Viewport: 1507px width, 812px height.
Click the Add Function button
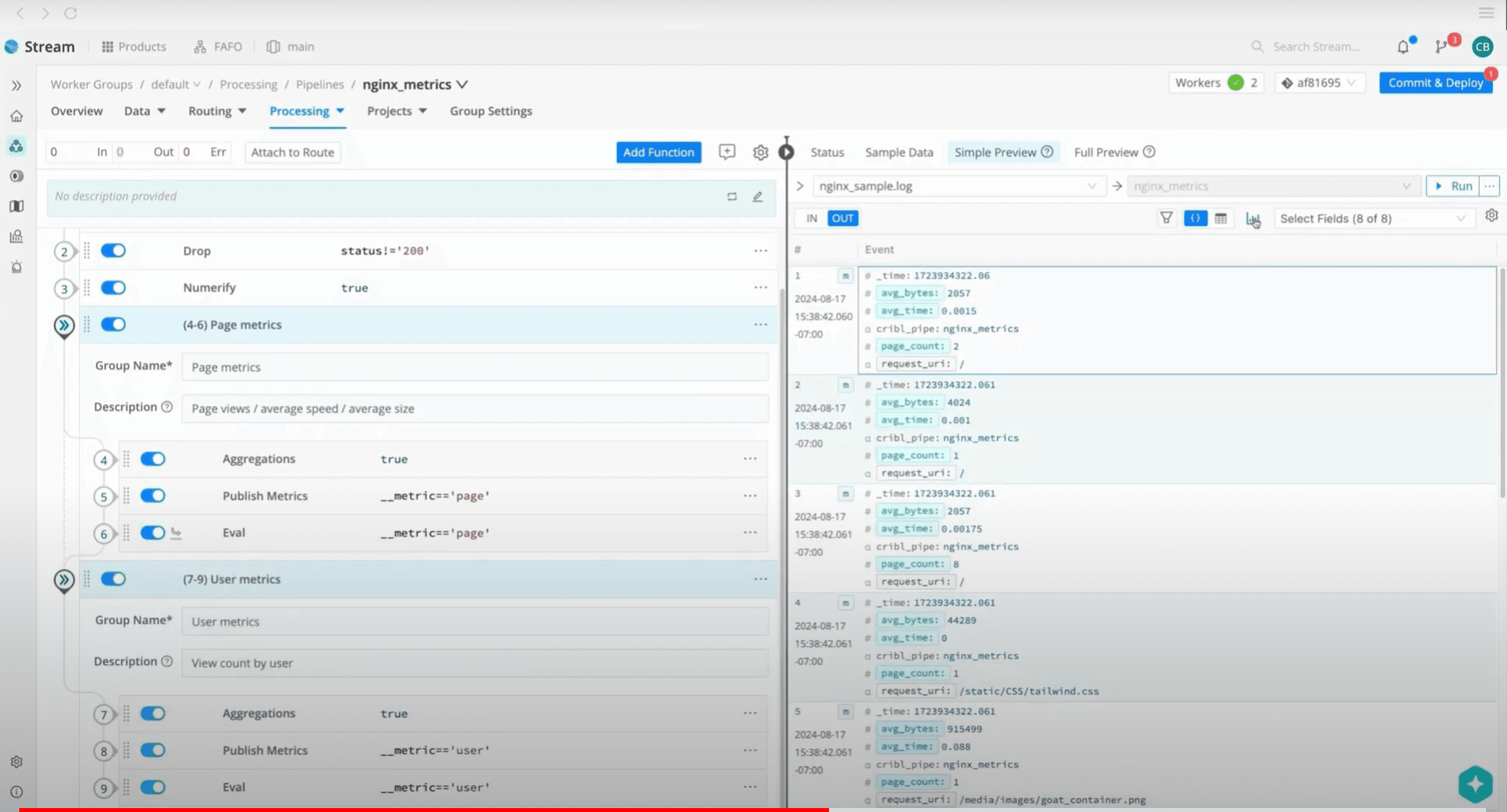658,153
